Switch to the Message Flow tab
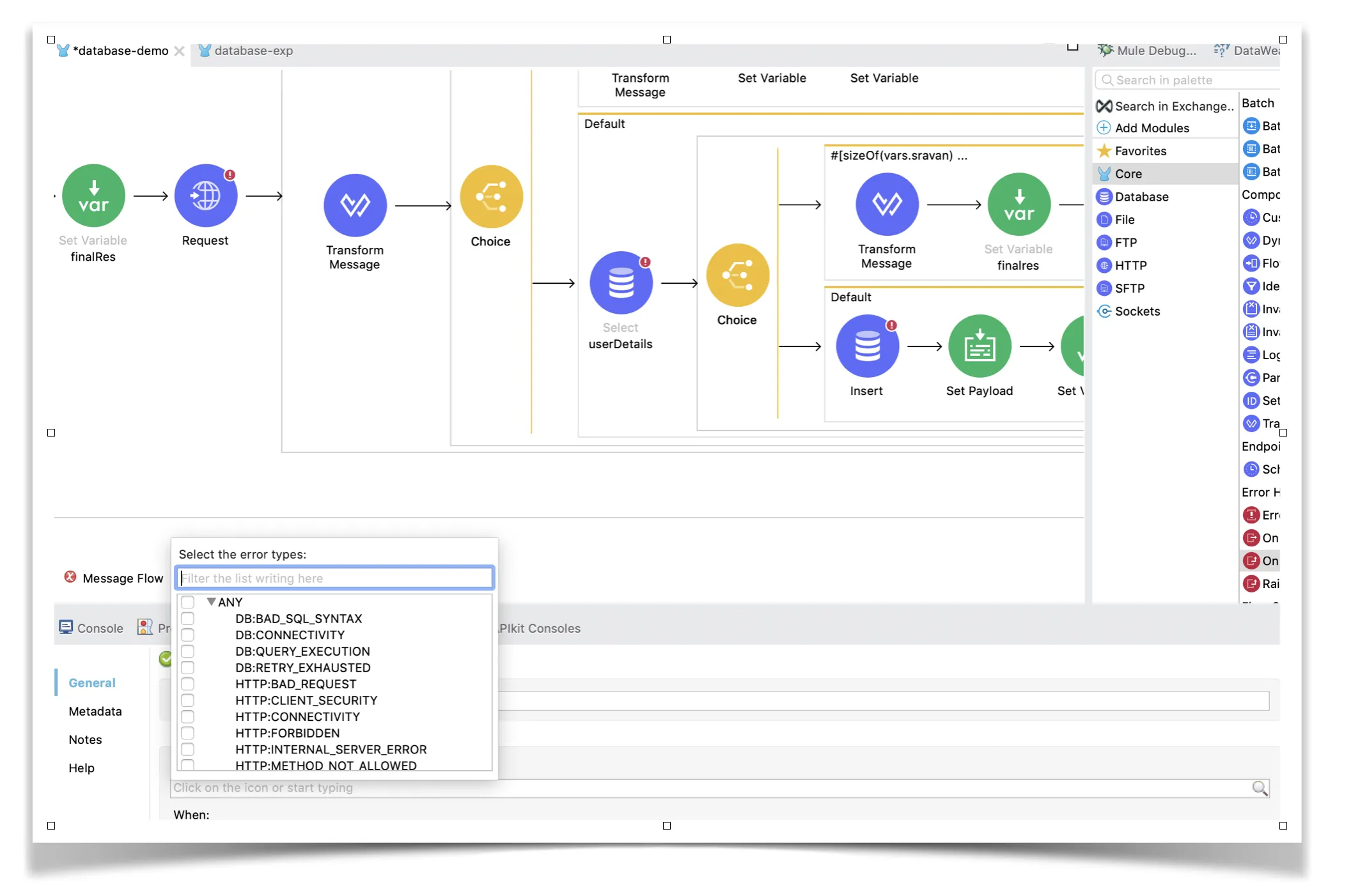The width and height of the screenshot is (1367, 896). [x=114, y=578]
